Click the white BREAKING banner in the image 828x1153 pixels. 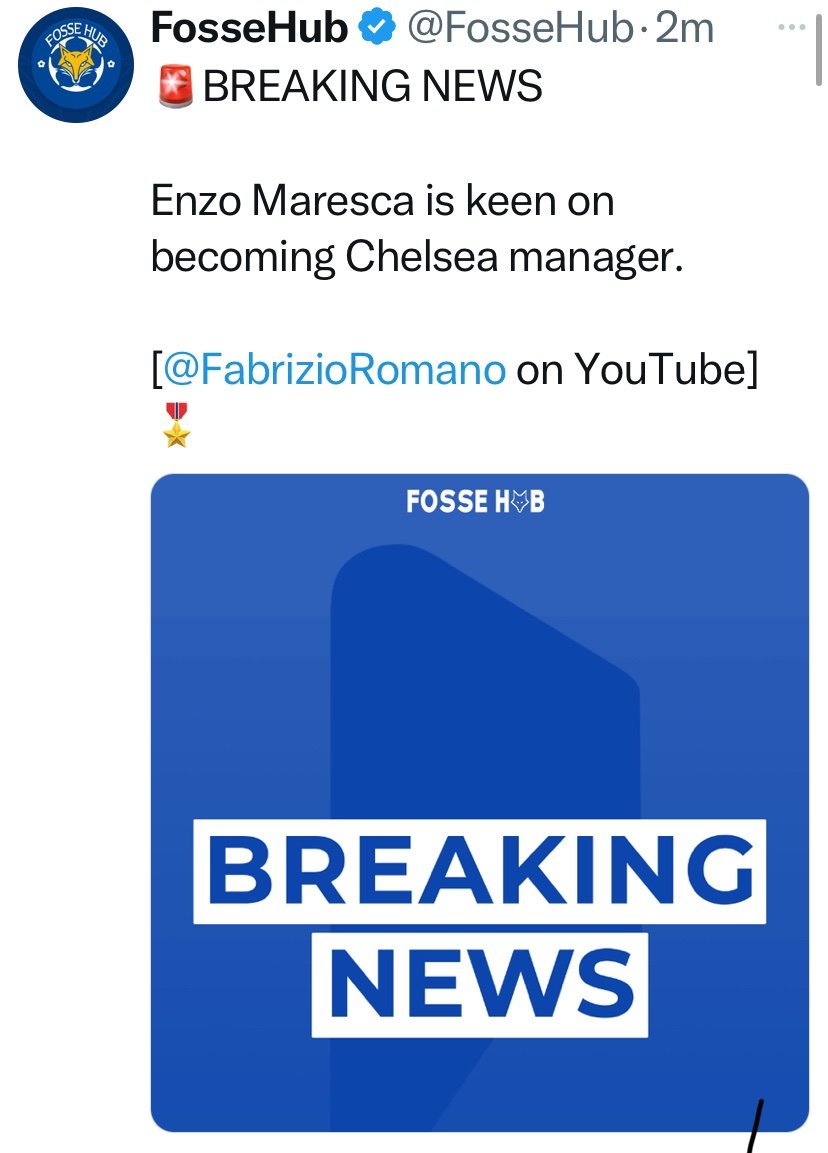click(479, 871)
